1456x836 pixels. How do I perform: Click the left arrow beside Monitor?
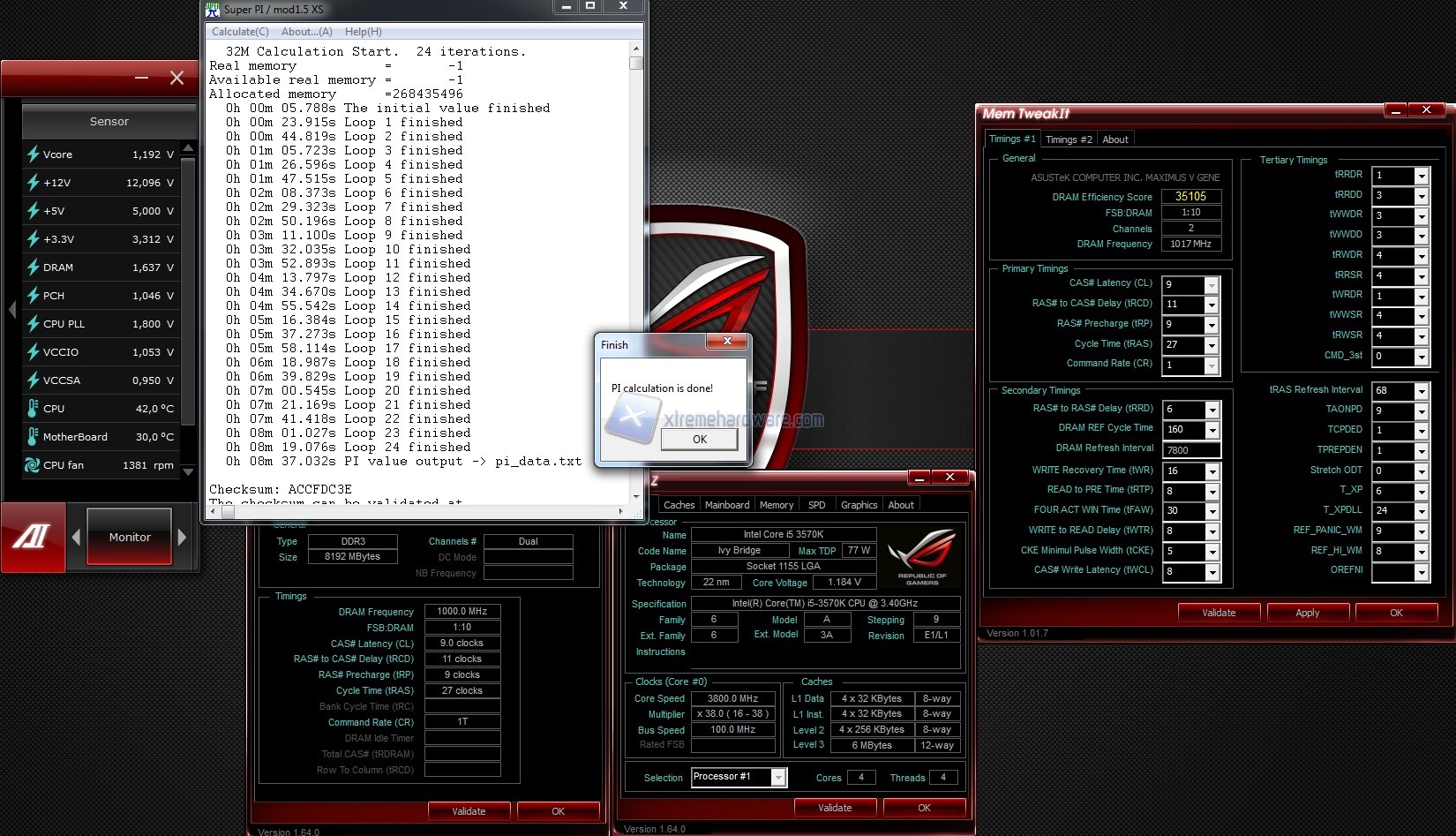(76, 537)
